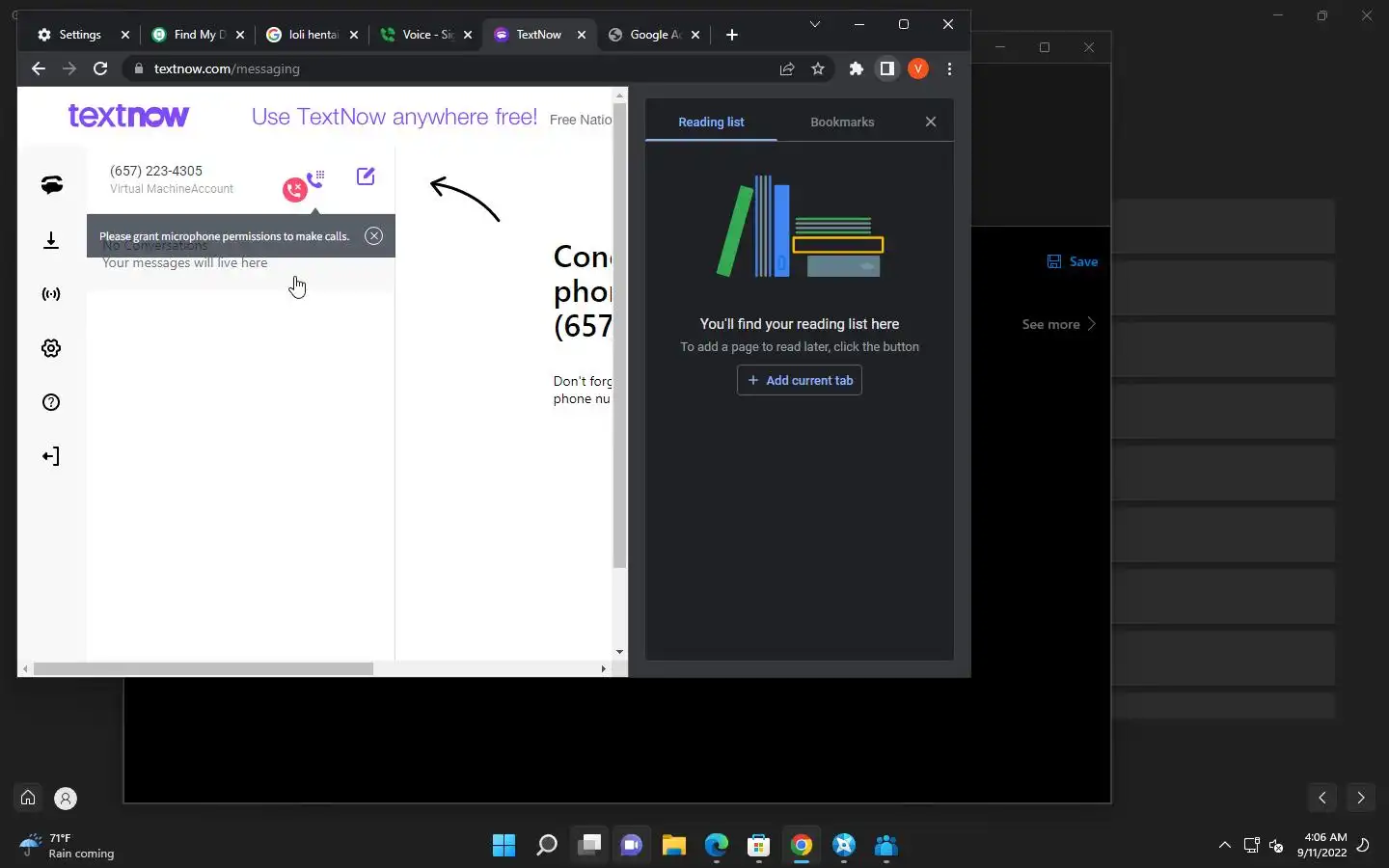
Task: Click the account icon beside the home icon
Action: point(66,799)
